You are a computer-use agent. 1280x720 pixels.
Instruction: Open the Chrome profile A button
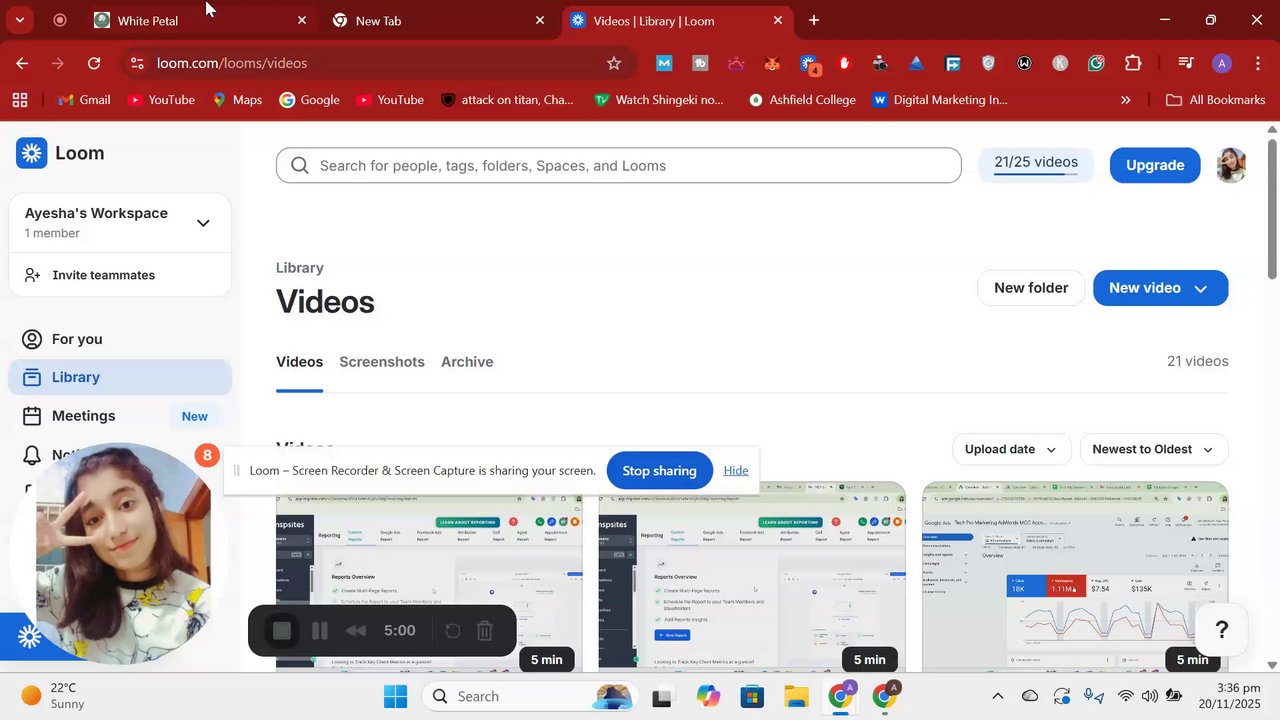pos(1221,63)
